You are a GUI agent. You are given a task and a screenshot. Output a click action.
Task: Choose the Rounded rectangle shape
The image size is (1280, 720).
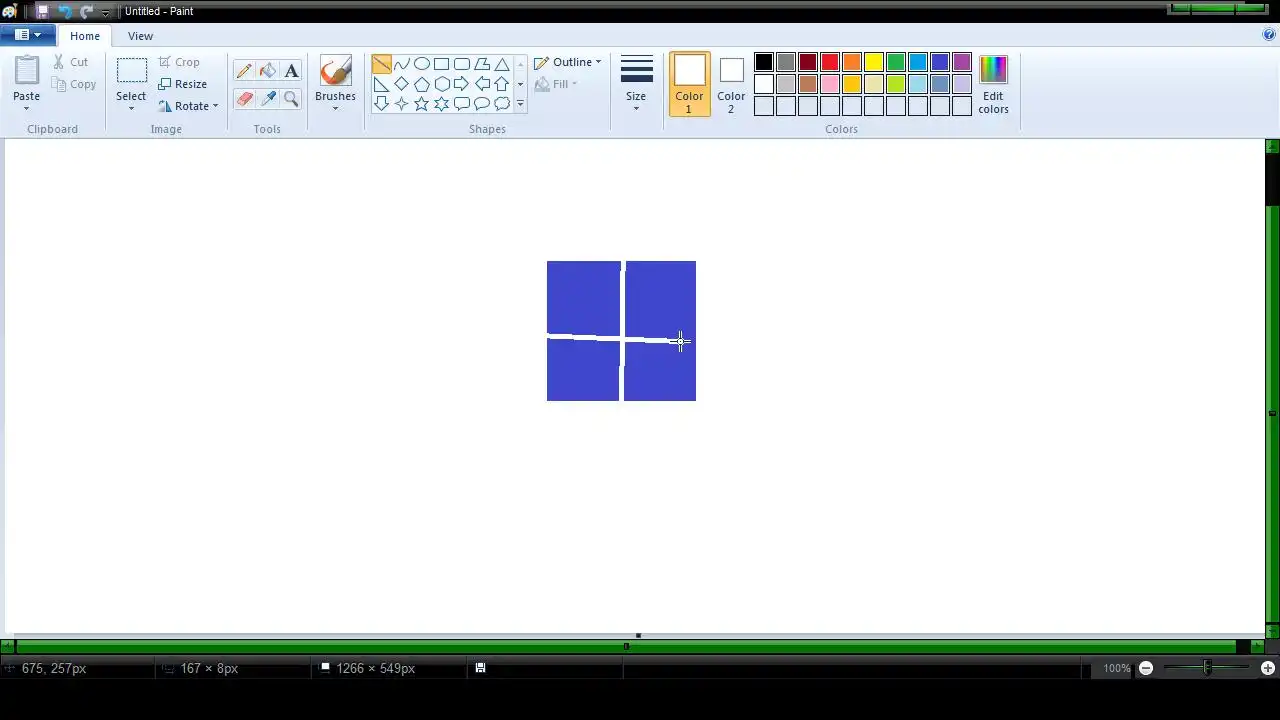pos(461,64)
